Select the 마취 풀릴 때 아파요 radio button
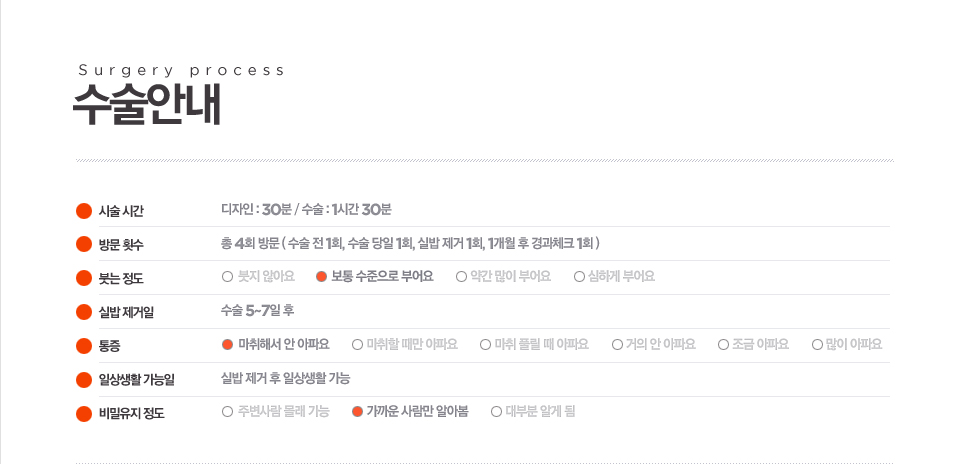963x464 pixels. click(485, 344)
